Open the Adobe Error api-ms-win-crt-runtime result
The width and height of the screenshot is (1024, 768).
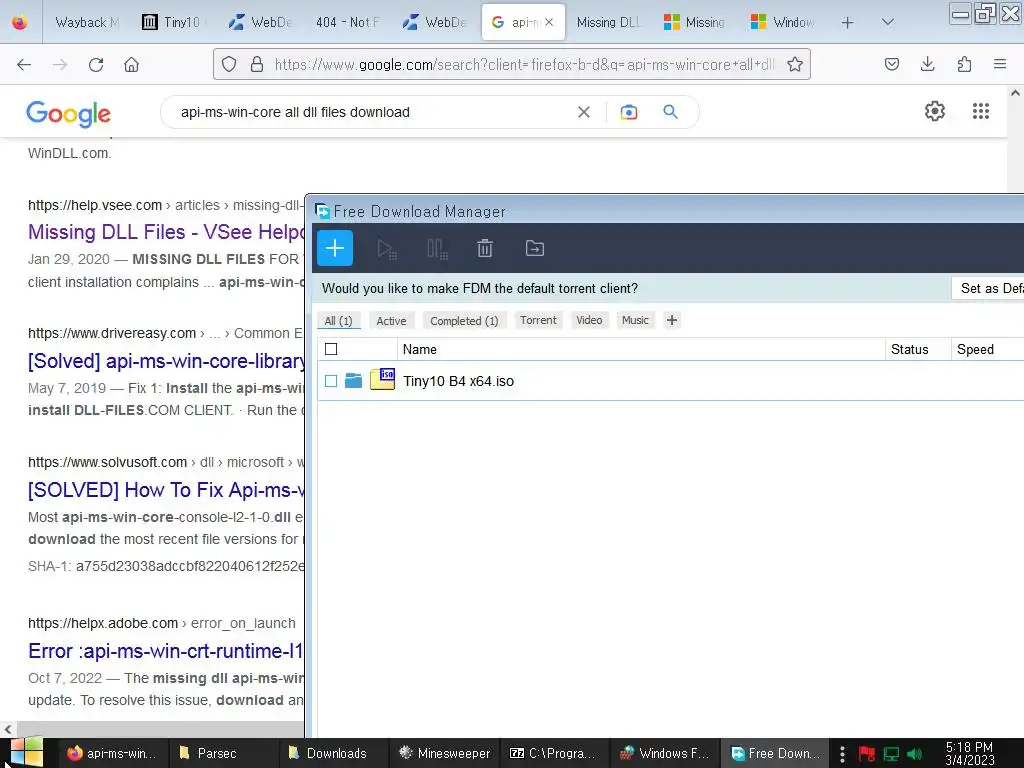(167, 651)
